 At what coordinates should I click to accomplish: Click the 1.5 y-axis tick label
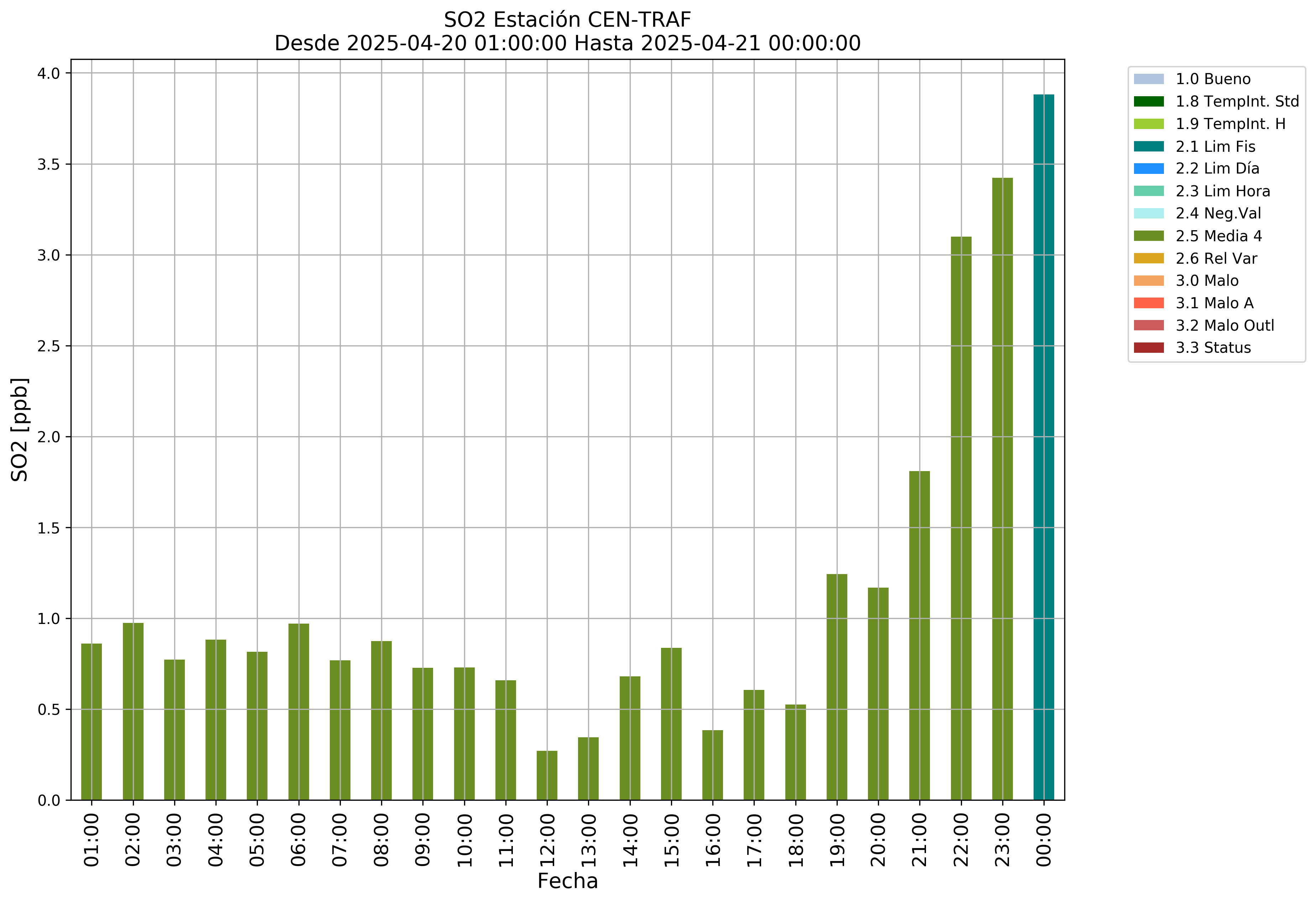(x=49, y=528)
